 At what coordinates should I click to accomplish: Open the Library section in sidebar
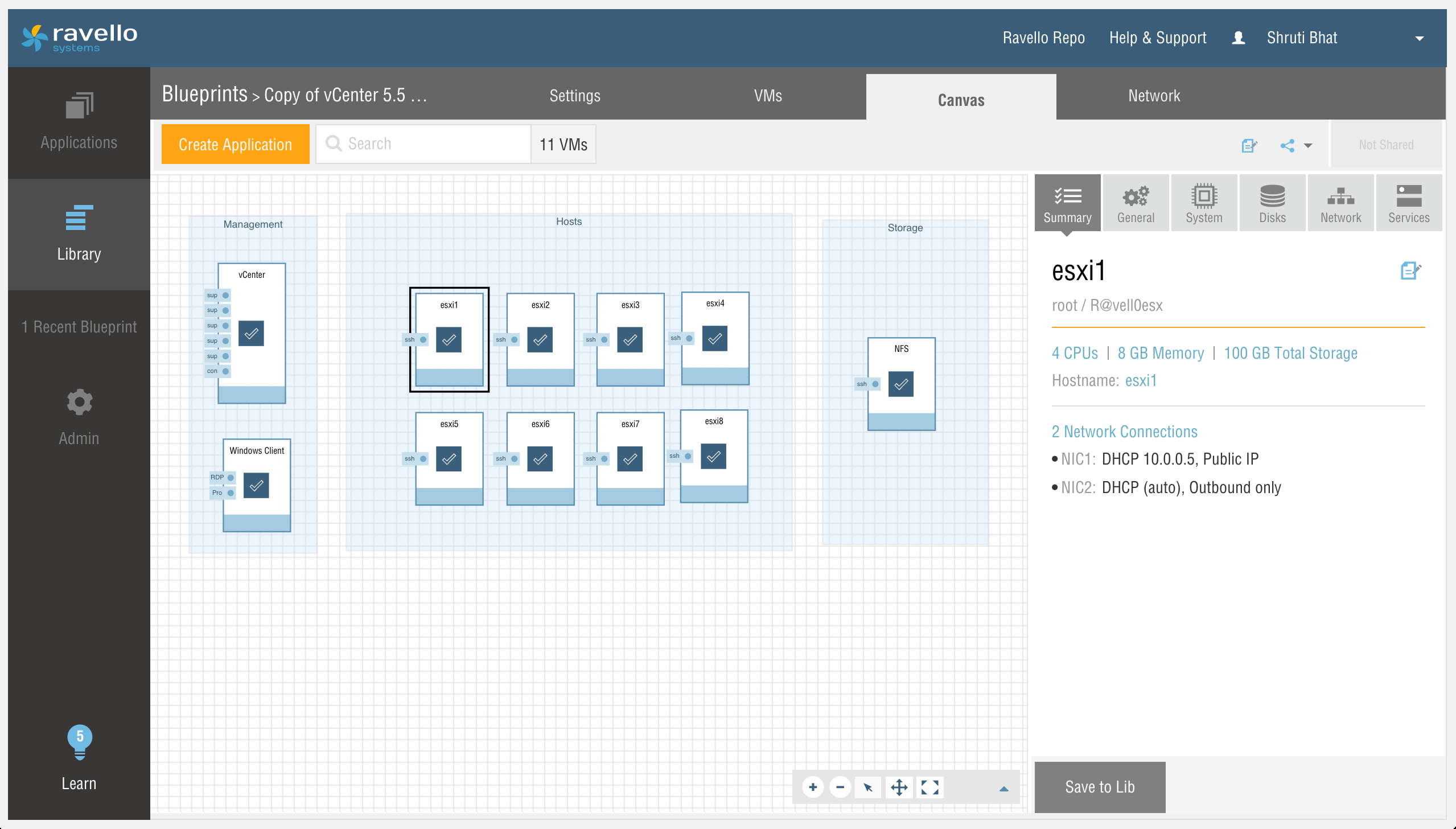point(79,234)
